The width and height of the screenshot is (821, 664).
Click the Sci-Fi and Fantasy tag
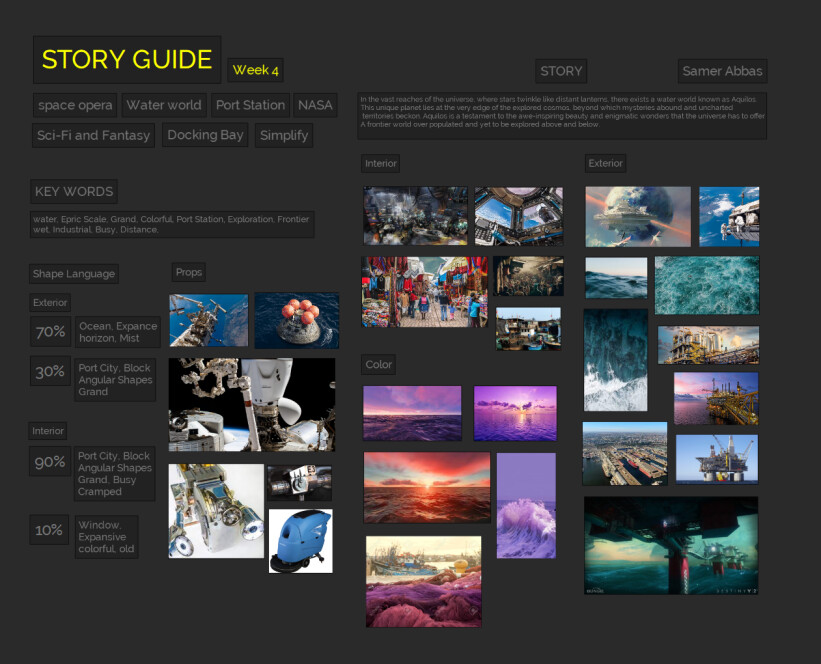[93, 136]
